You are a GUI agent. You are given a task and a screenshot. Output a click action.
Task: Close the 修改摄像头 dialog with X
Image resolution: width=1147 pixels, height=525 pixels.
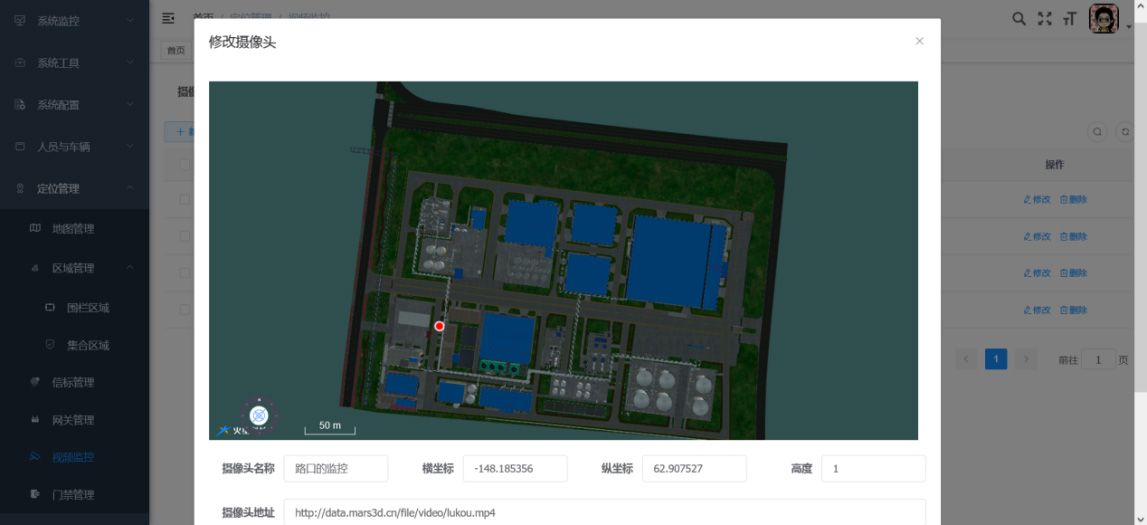pyautogui.click(x=919, y=41)
